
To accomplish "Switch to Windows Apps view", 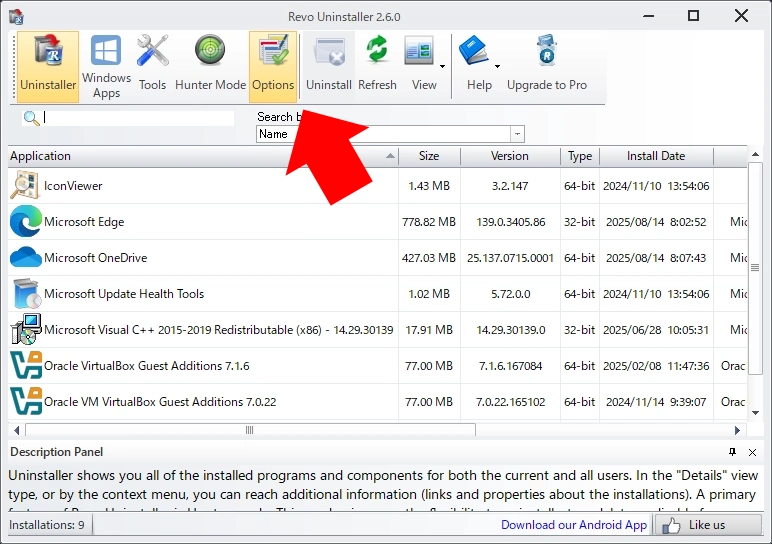I will click(x=106, y=66).
